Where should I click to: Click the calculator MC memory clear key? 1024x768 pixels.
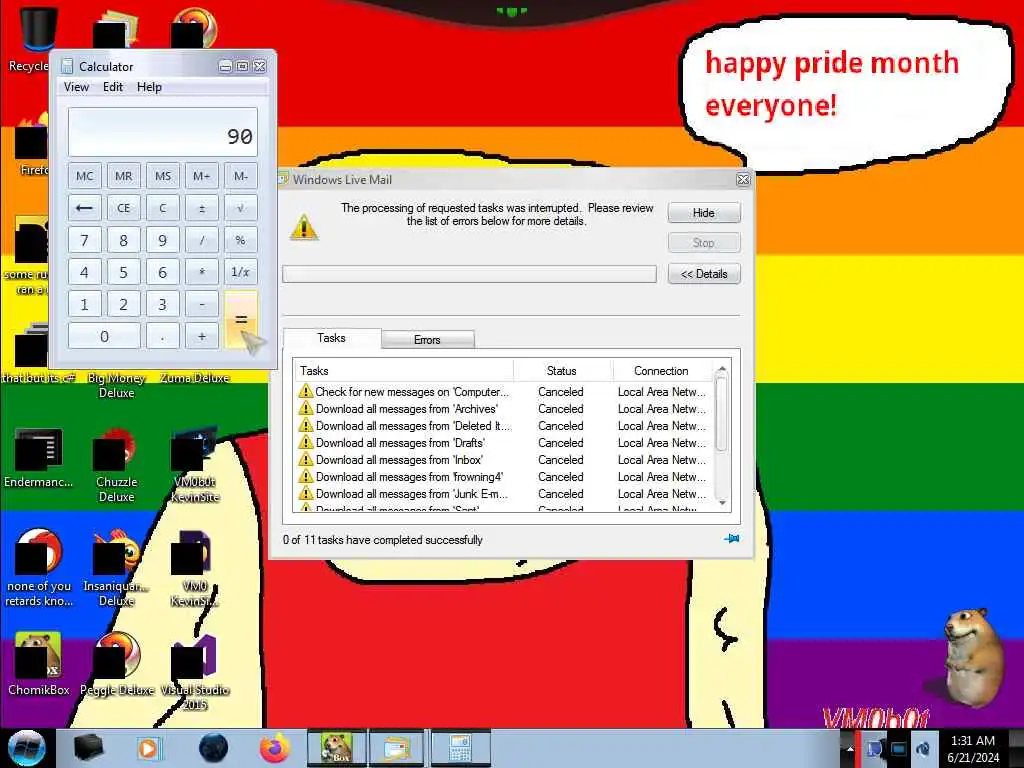pos(84,176)
